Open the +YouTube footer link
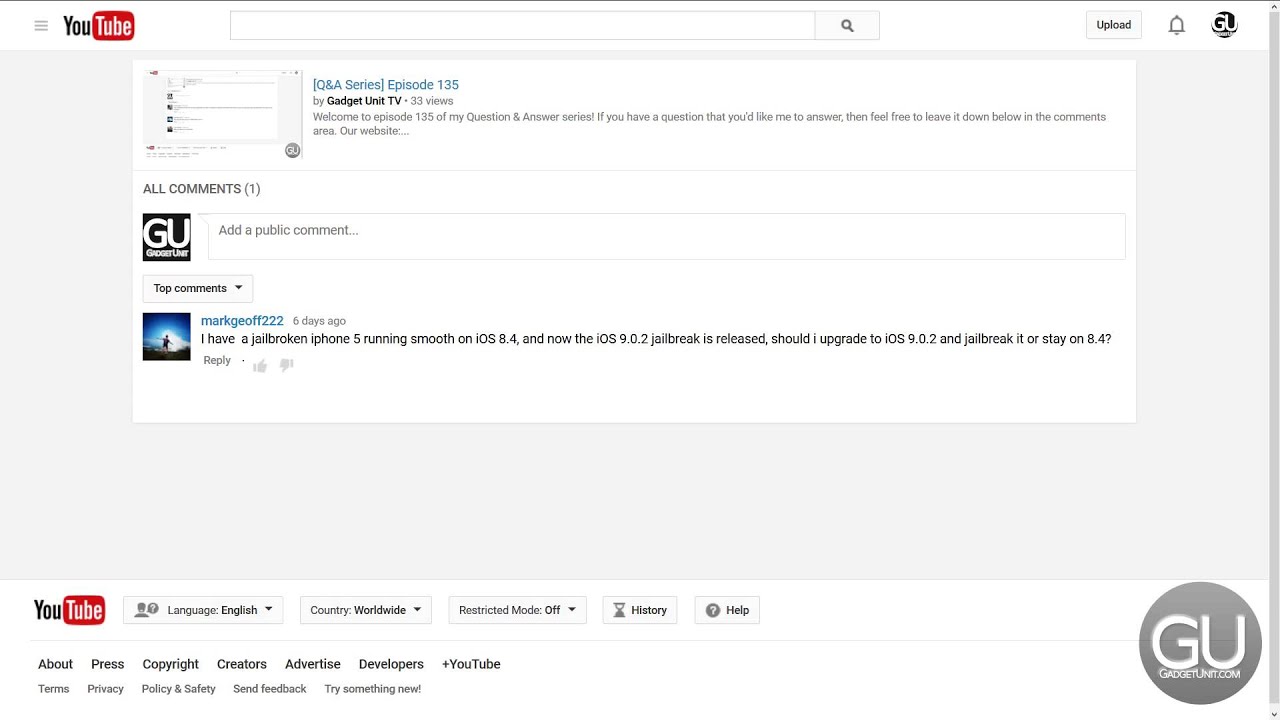 [471, 664]
